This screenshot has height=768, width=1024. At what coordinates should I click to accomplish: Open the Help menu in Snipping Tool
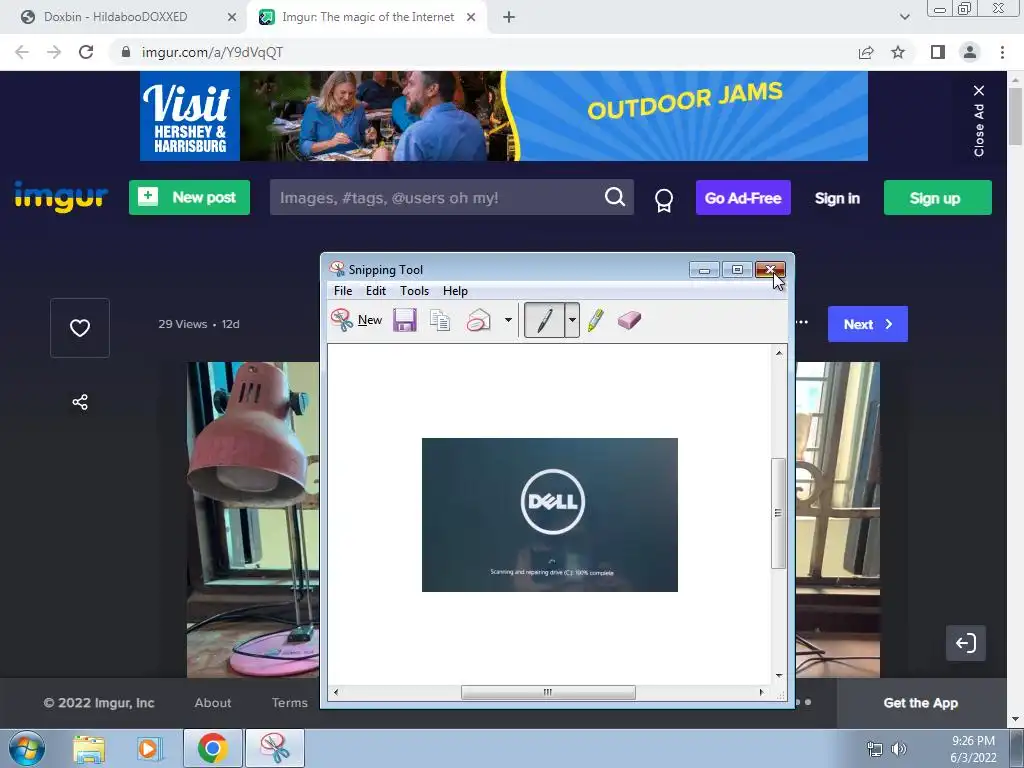pyautogui.click(x=455, y=291)
